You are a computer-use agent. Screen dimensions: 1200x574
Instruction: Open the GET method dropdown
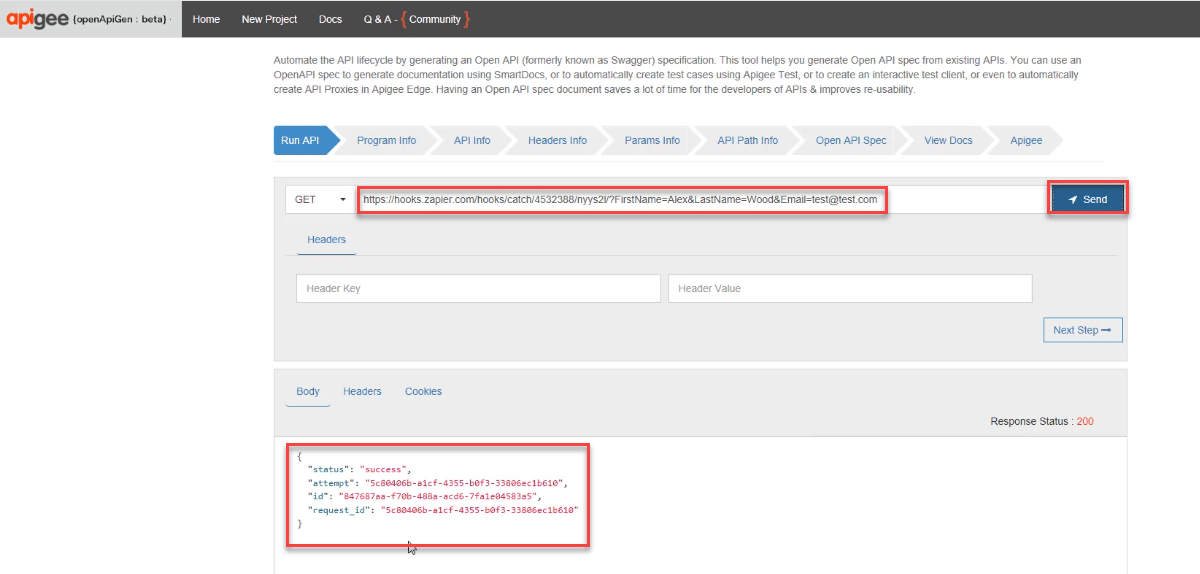[x=320, y=199]
